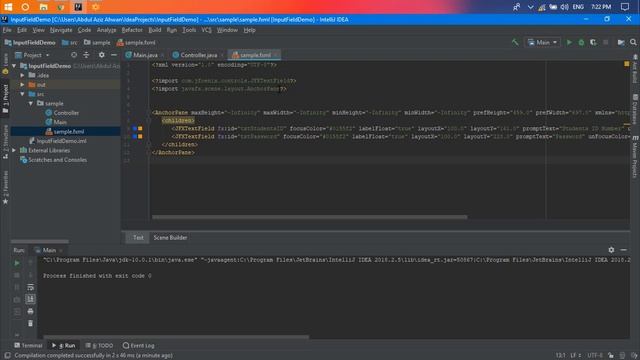
Task: Select the Text view tab
Action: (138, 238)
